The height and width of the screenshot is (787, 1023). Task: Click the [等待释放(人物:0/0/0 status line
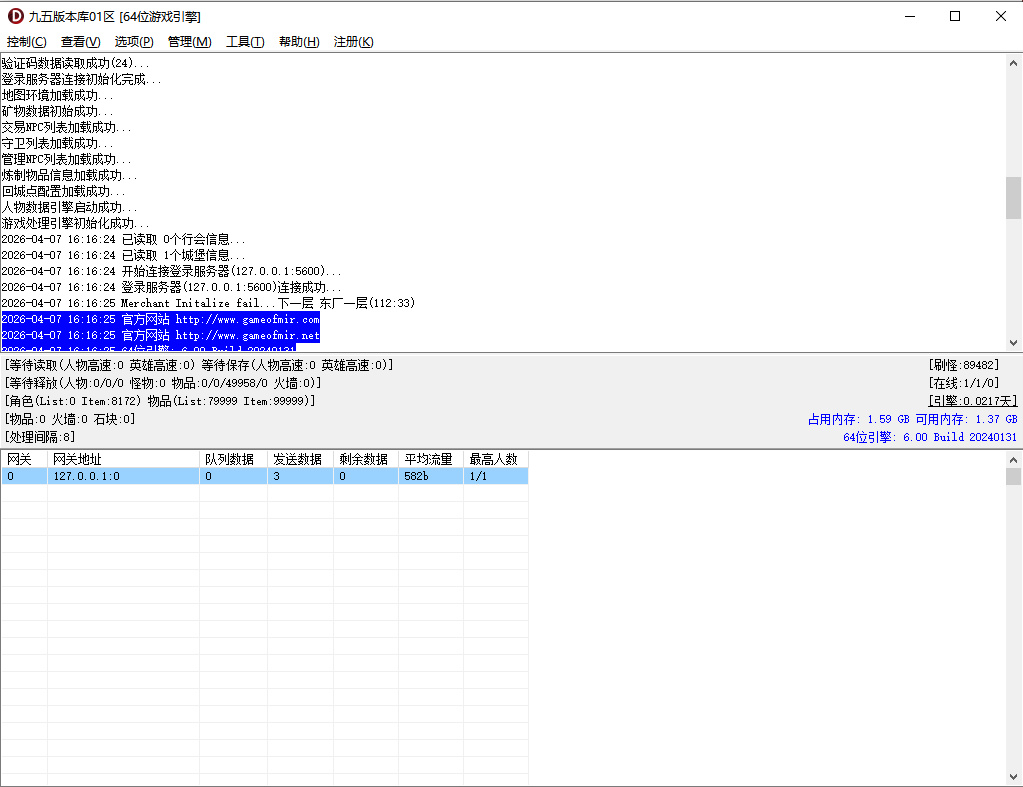click(163, 383)
